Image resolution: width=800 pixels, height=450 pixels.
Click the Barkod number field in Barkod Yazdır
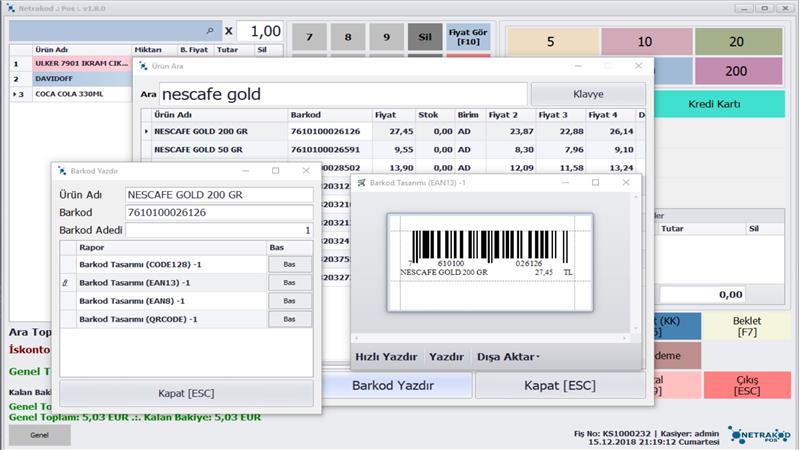pyautogui.click(x=219, y=212)
